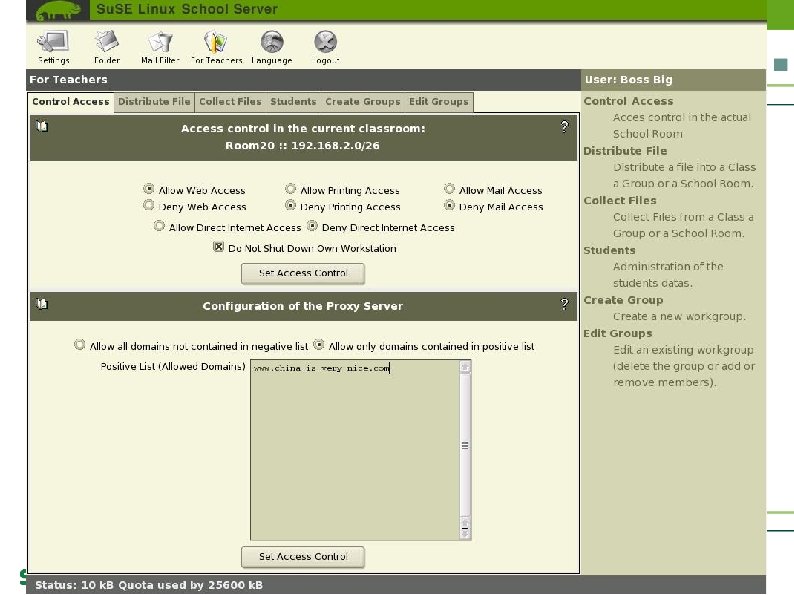Click help question mark in Access control header
This screenshot has height=595, width=794.
564,127
